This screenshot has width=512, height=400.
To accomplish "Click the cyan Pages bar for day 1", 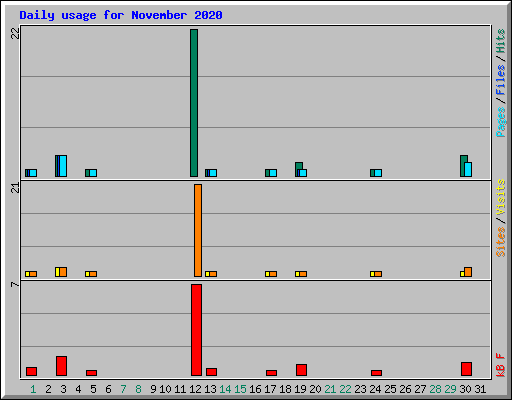I will (33, 173).
